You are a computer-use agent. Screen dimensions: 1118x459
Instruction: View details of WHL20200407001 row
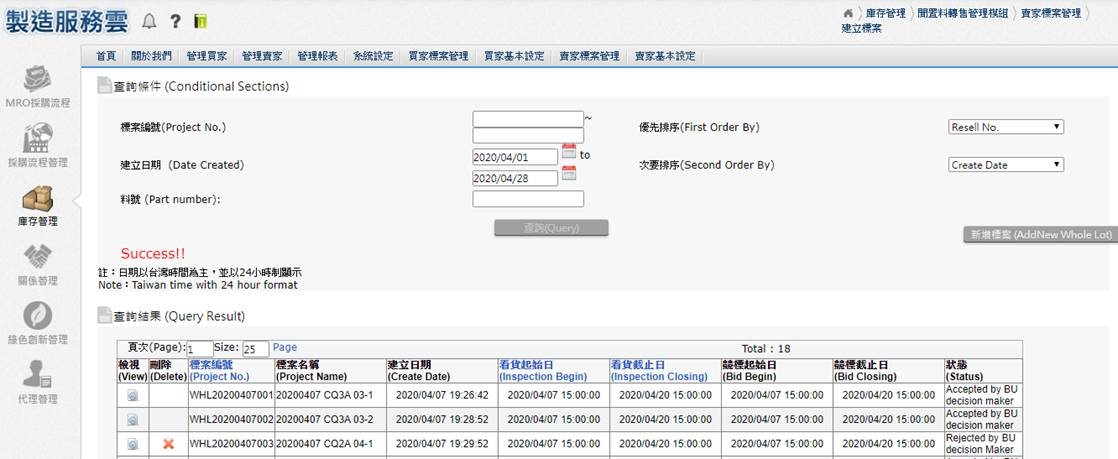point(132,395)
